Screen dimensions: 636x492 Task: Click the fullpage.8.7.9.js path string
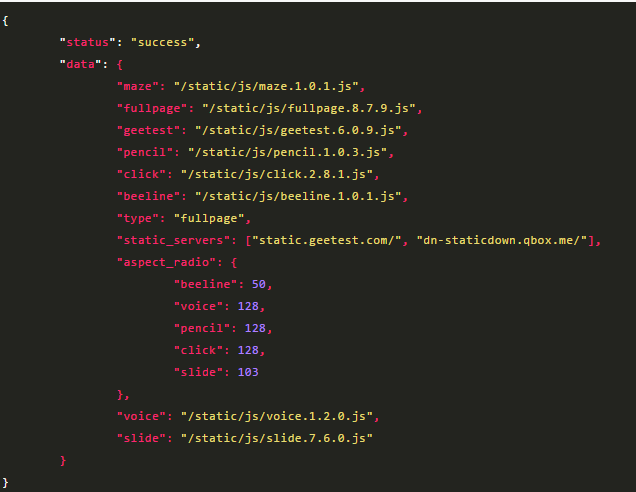[312, 109]
